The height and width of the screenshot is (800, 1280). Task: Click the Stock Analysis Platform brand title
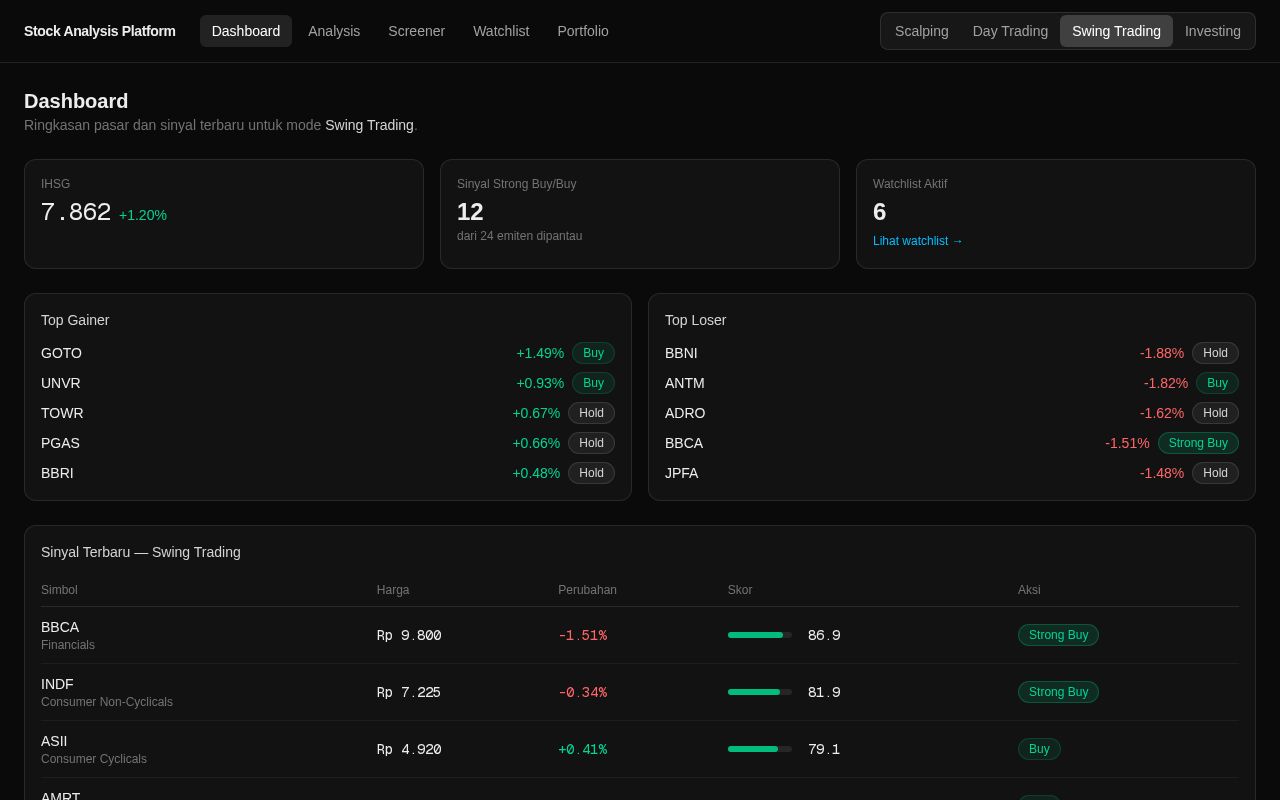coord(100,31)
